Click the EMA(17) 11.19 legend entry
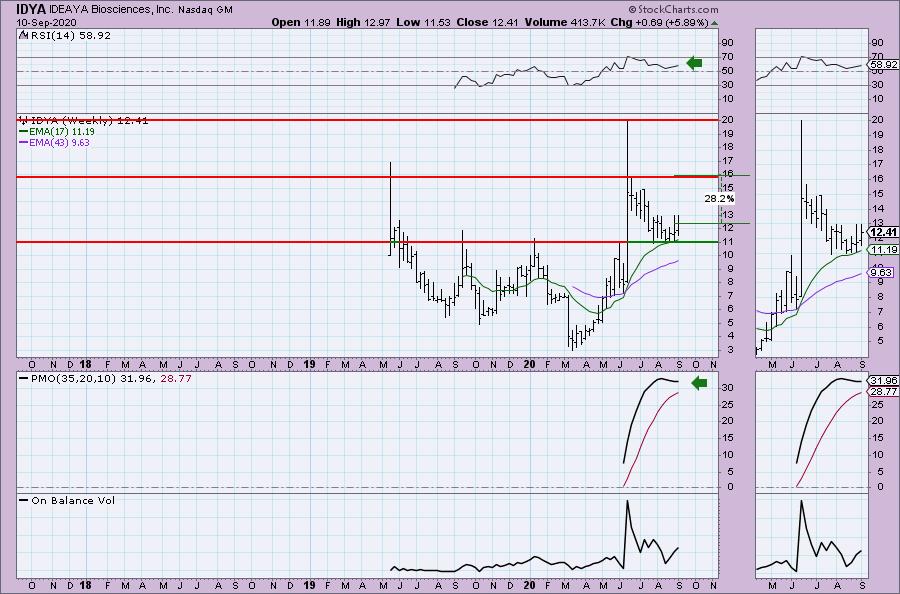This screenshot has height=594, width=900. tap(57, 131)
